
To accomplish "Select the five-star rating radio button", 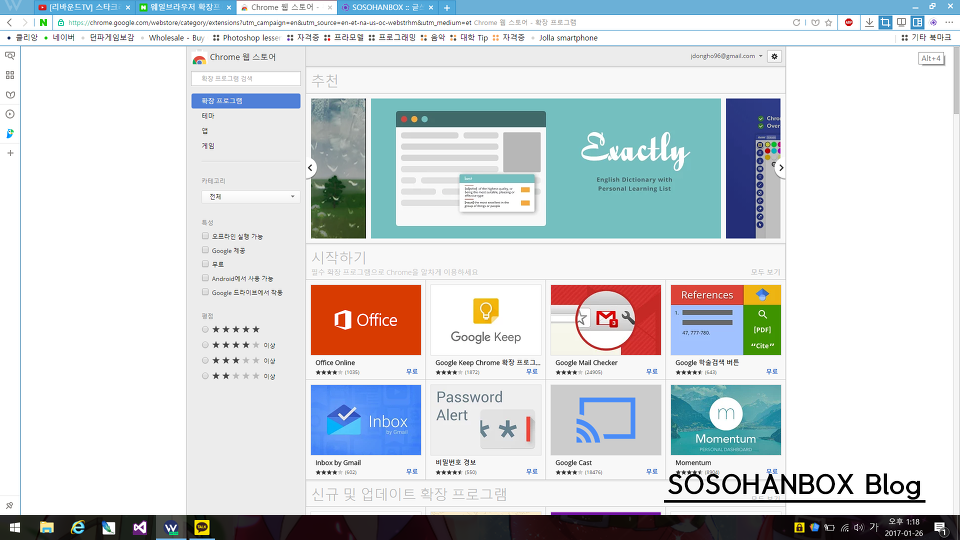I will (206, 329).
